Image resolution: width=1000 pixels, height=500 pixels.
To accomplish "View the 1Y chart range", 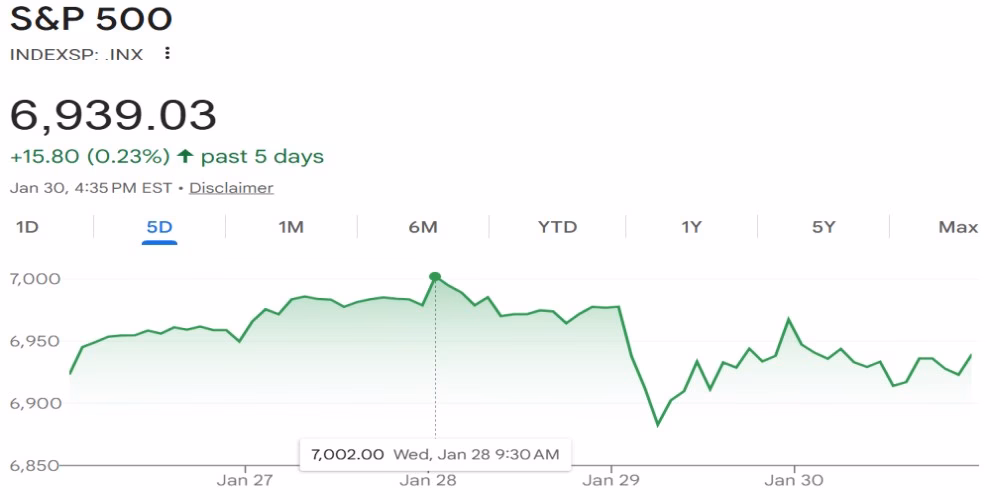I will point(691,227).
